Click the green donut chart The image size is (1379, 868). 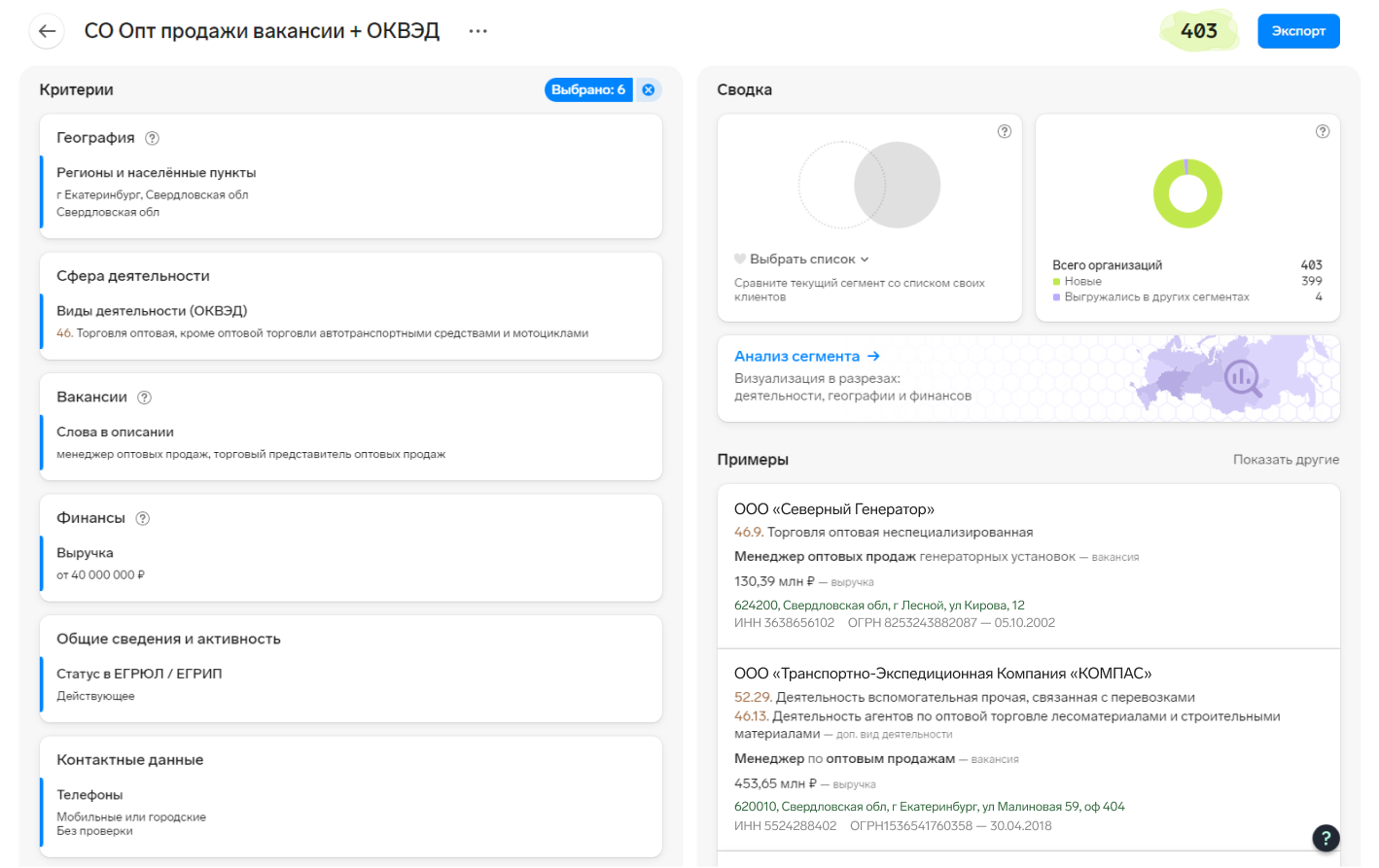[1187, 193]
